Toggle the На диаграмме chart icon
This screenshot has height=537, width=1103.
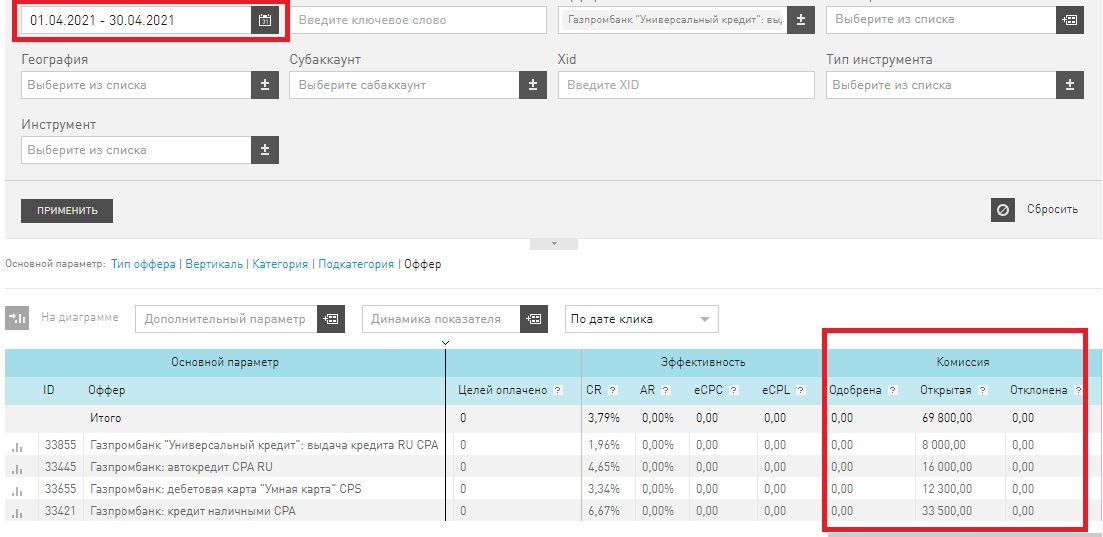point(17,318)
